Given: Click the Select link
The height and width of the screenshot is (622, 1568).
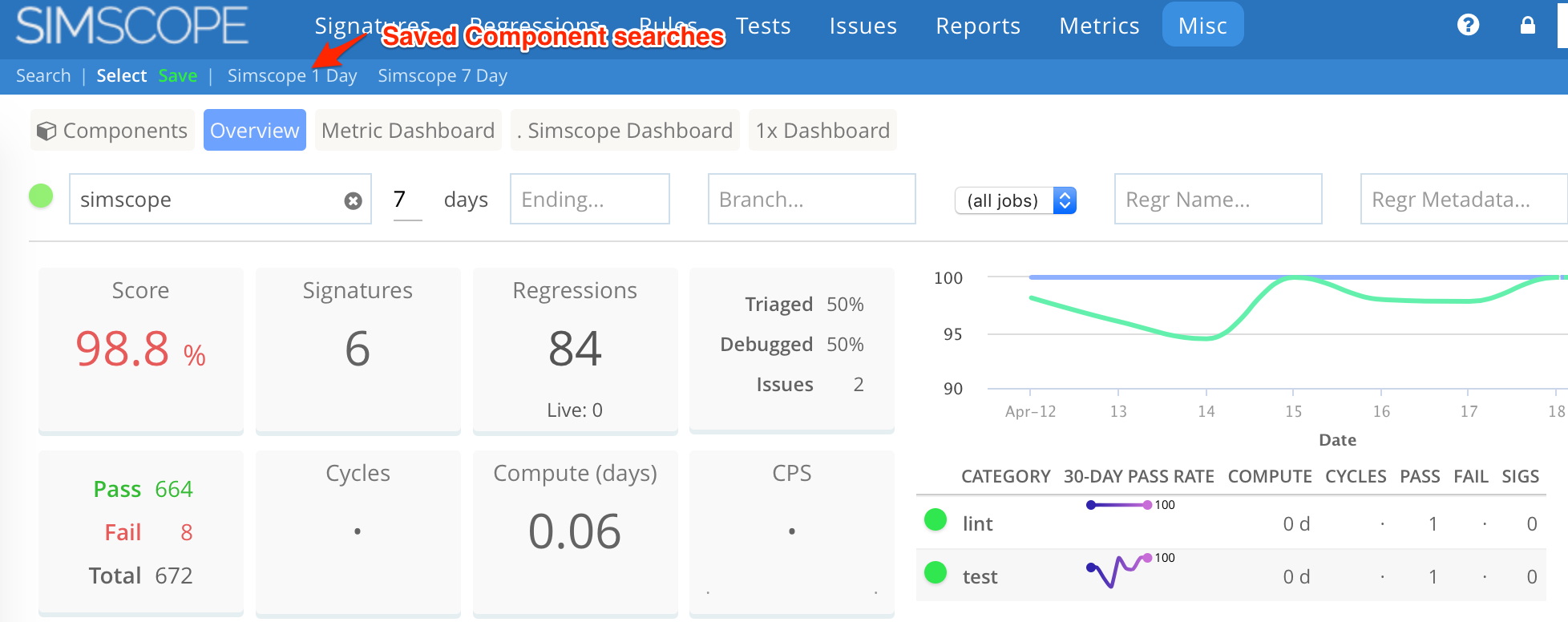Looking at the screenshot, I should pos(122,75).
